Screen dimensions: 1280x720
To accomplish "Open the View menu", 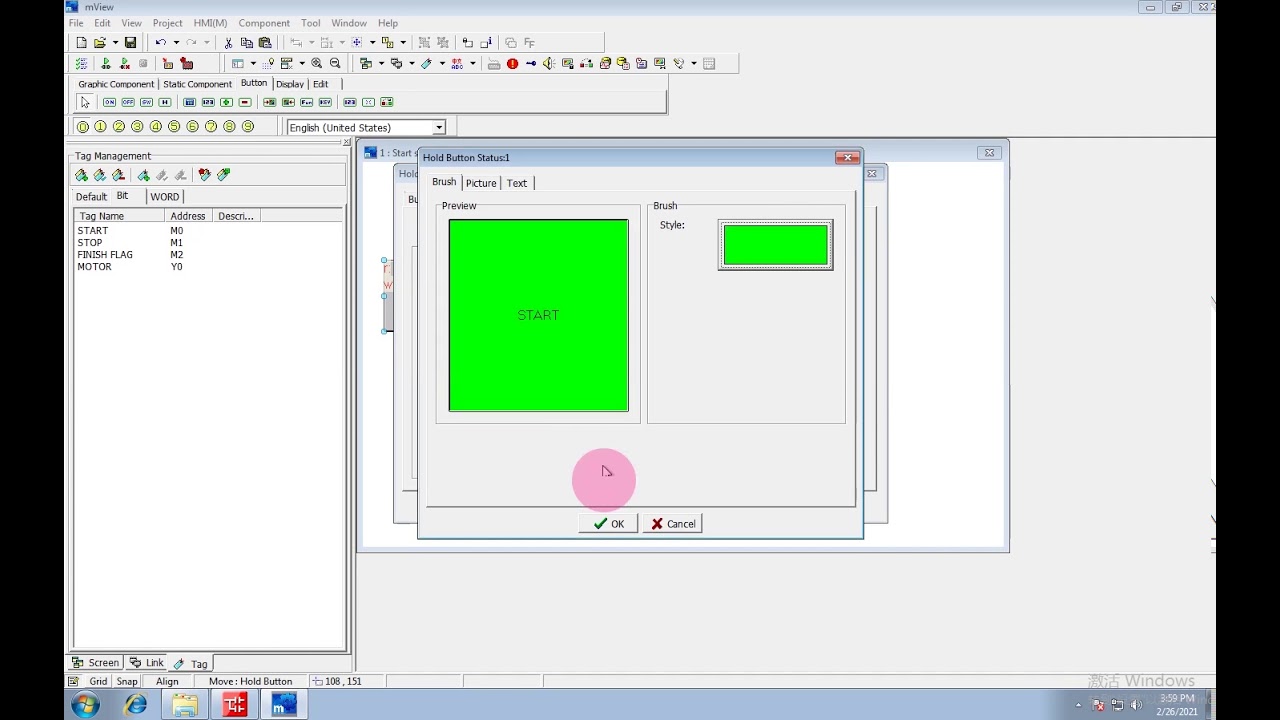I will pos(131,23).
